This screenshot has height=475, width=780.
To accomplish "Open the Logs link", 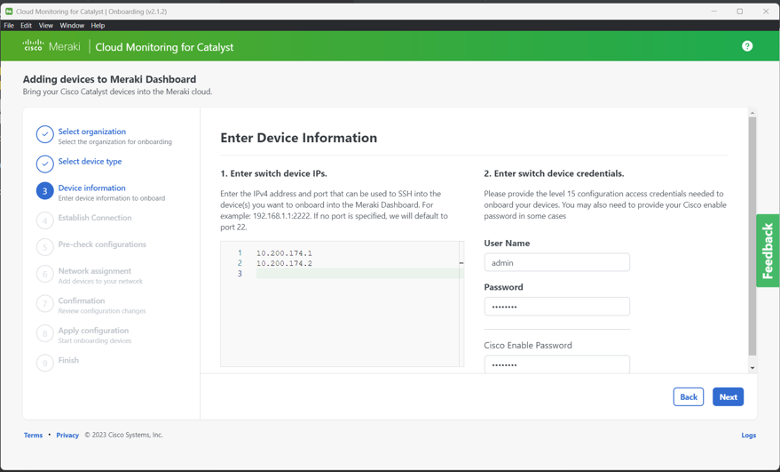I will (x=748, y=435).
